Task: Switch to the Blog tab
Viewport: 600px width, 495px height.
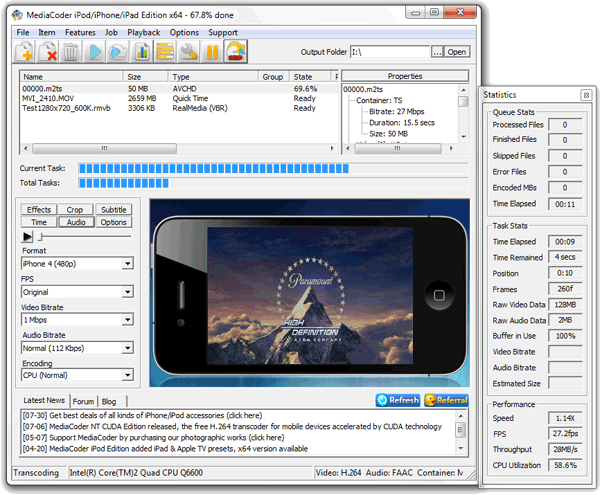Action: click(x=109, y=402)
